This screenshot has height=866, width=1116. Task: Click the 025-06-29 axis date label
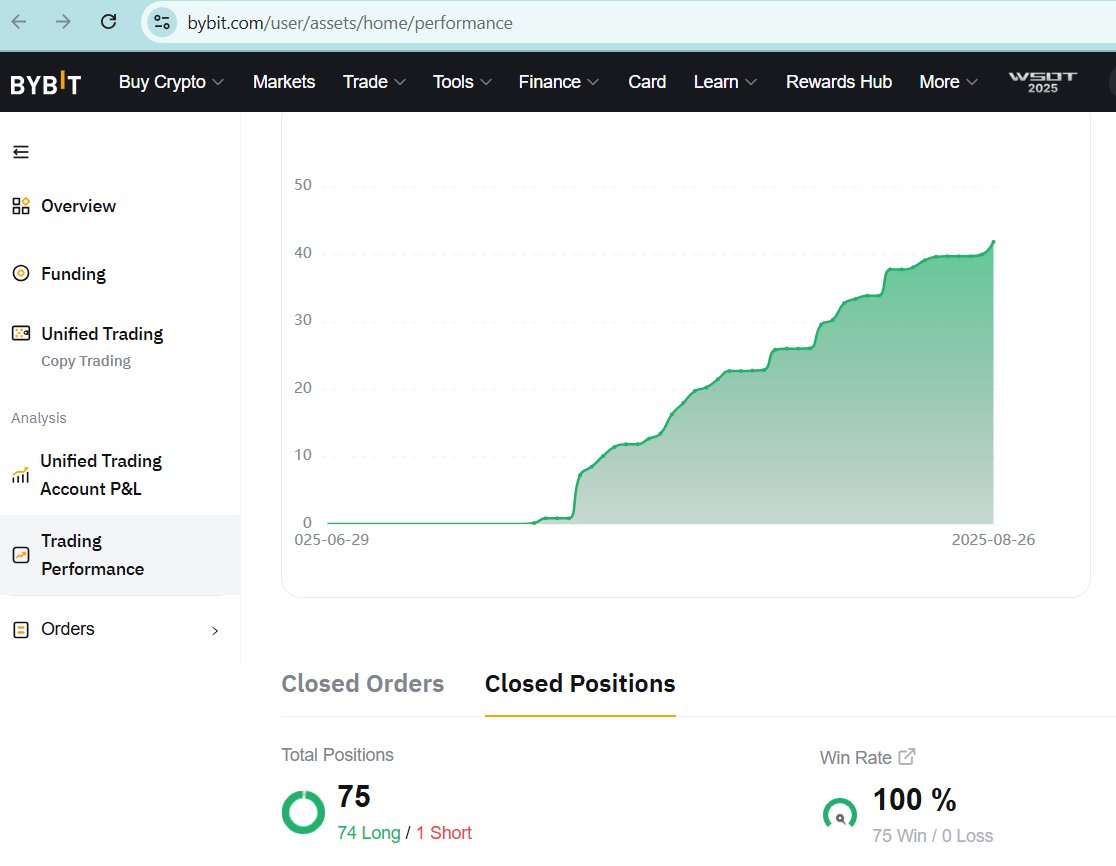(x=332, y=539)
